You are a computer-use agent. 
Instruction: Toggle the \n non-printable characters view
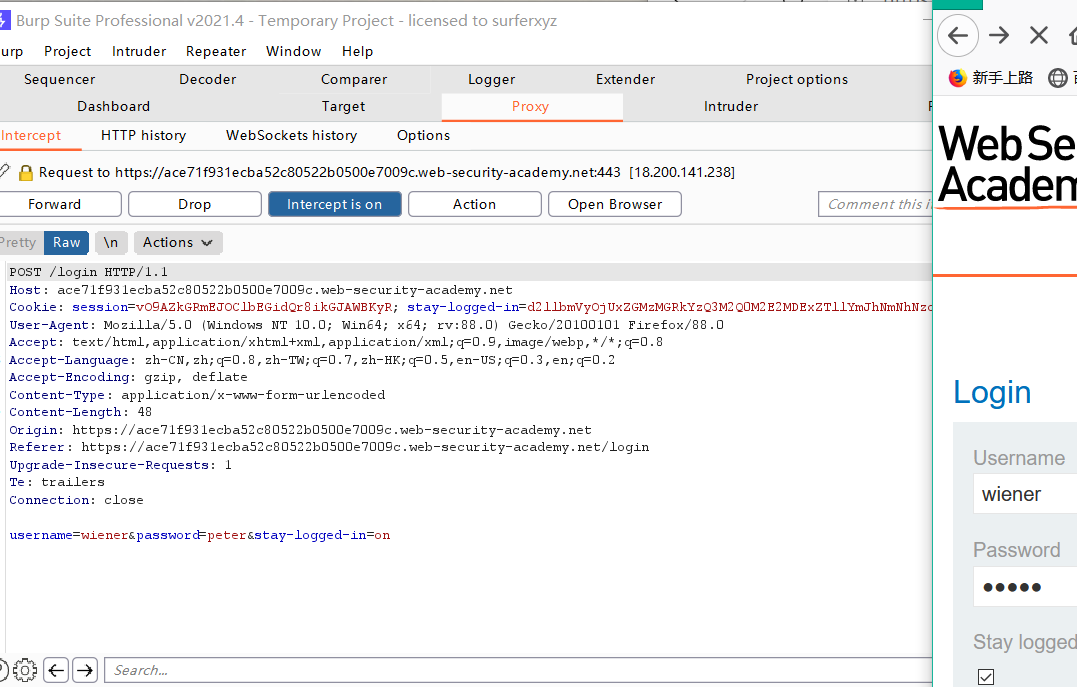coord(111,243)
